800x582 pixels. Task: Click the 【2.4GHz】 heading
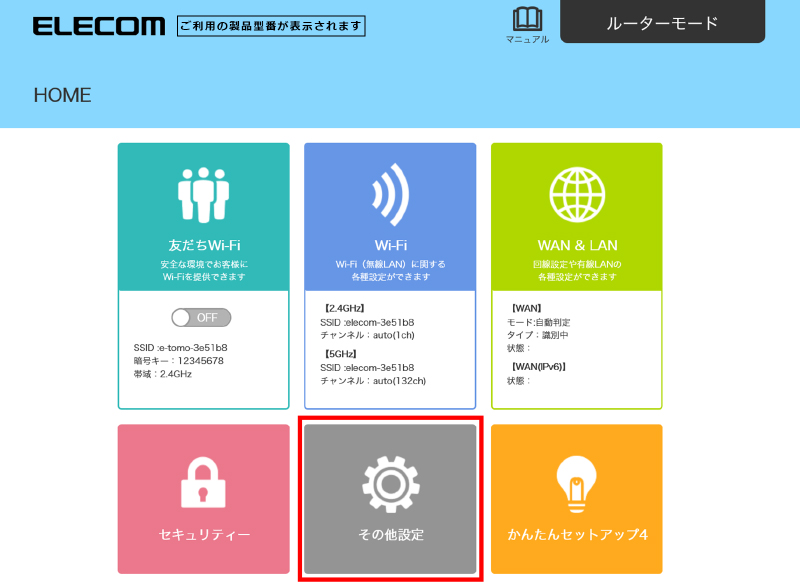(x=344, y=309)
